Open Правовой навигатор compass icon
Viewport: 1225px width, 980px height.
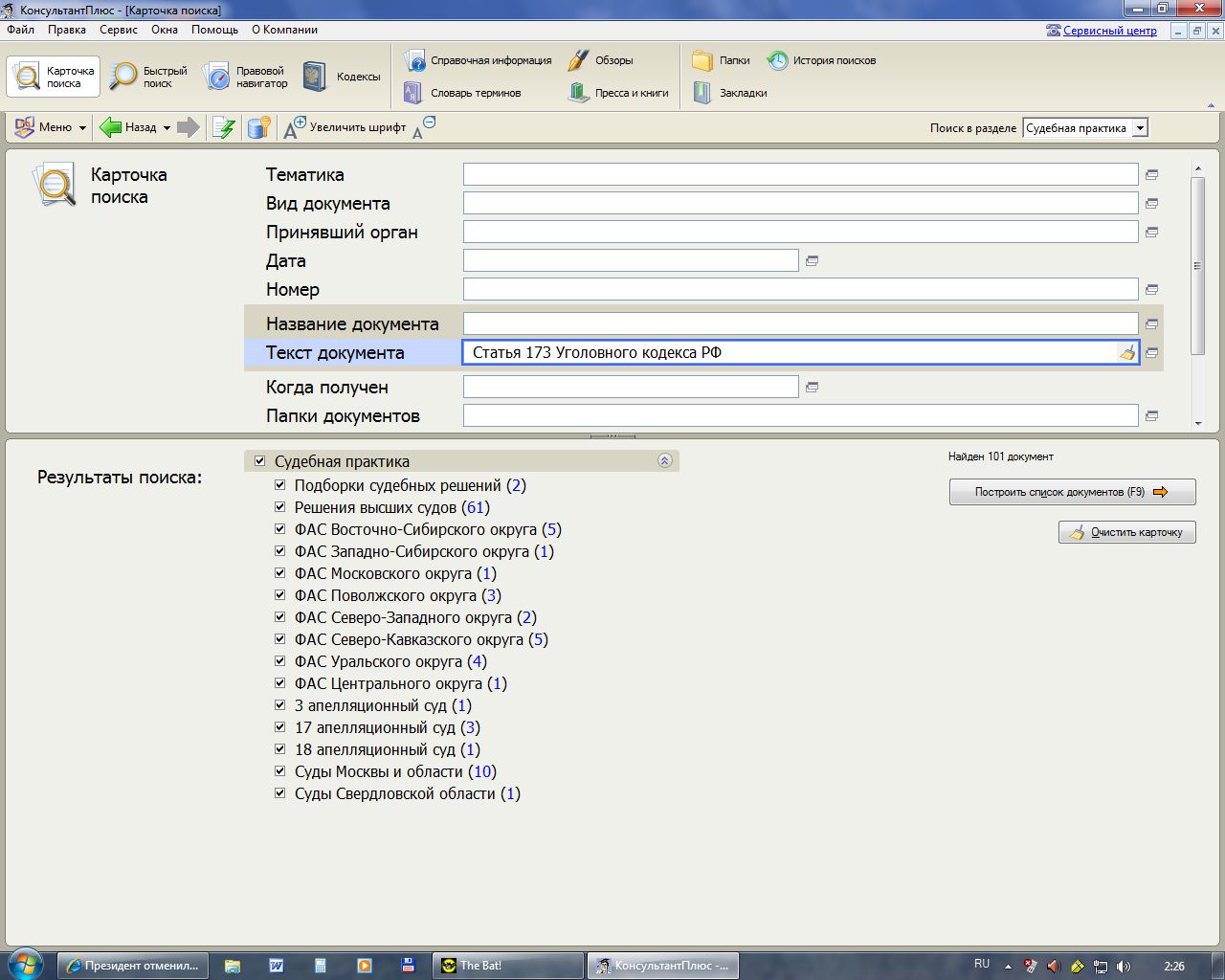[x=218, y=77]
